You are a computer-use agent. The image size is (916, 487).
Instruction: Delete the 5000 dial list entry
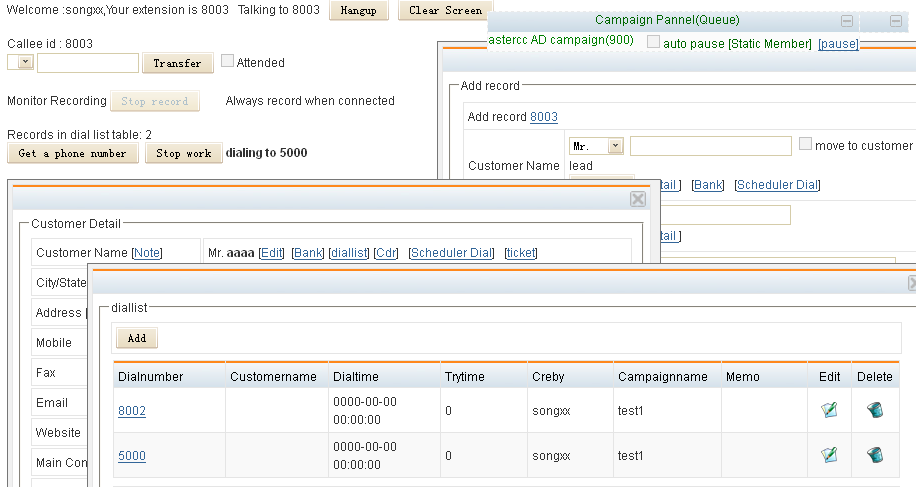pyautogui.click(x=875, y=455)
